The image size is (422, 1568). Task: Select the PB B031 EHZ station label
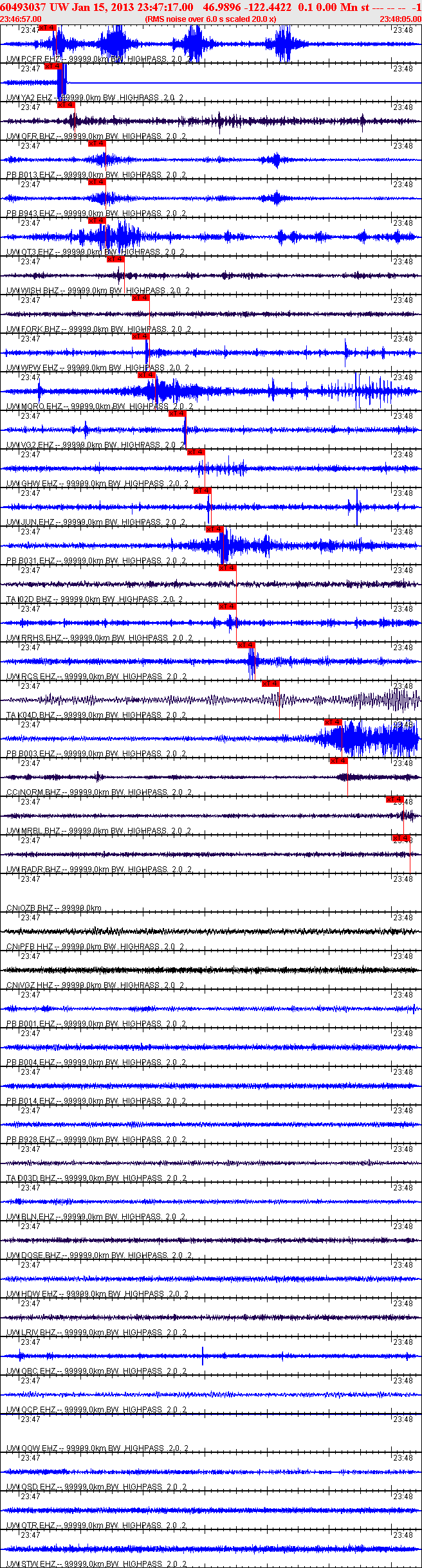32,561
